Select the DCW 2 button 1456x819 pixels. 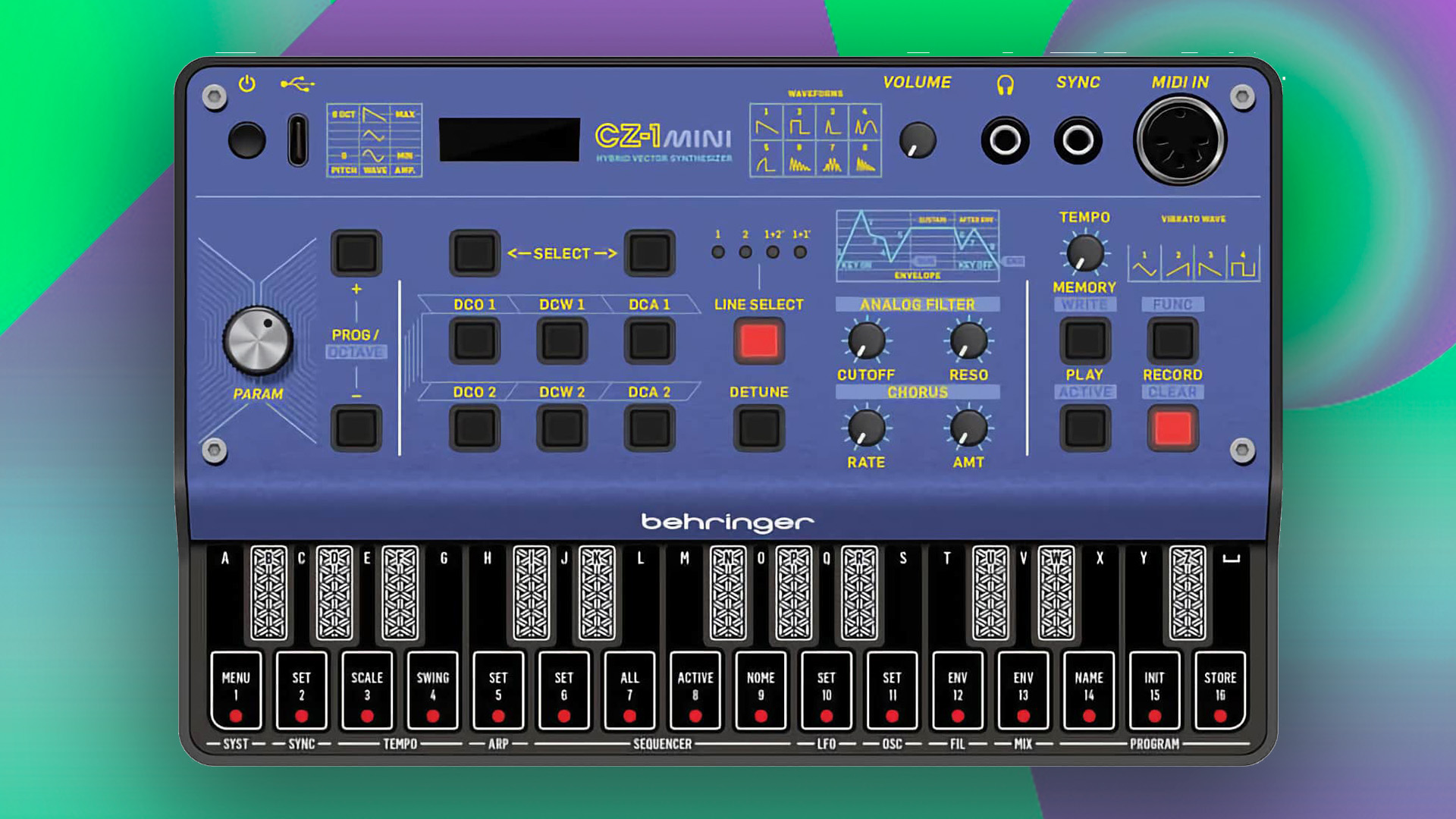(x=562, y=428)
